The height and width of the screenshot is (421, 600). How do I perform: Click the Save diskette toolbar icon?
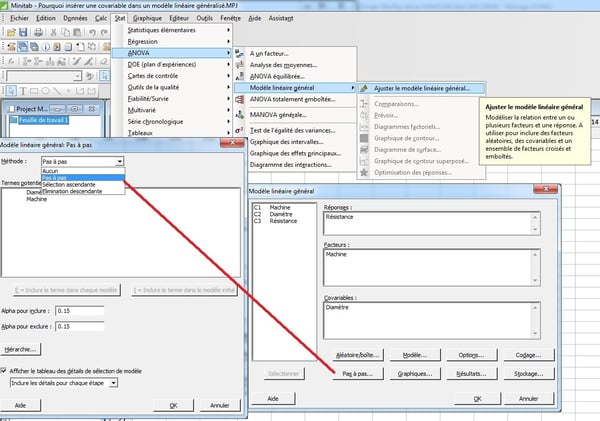pyautogui.click(x=23, y=33)
